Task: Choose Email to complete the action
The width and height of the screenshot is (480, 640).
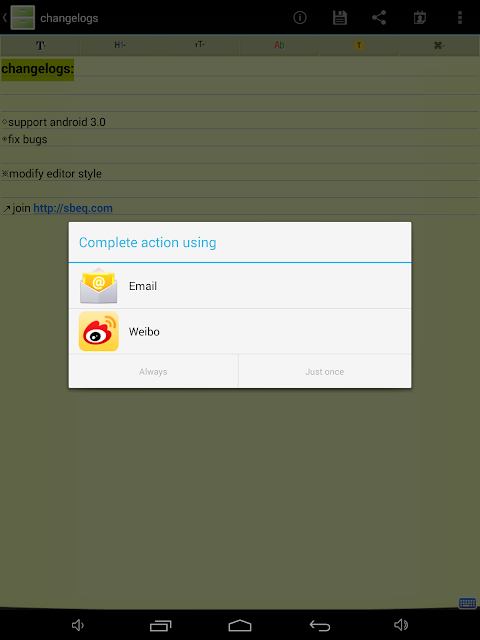Action: pos(240,286)
